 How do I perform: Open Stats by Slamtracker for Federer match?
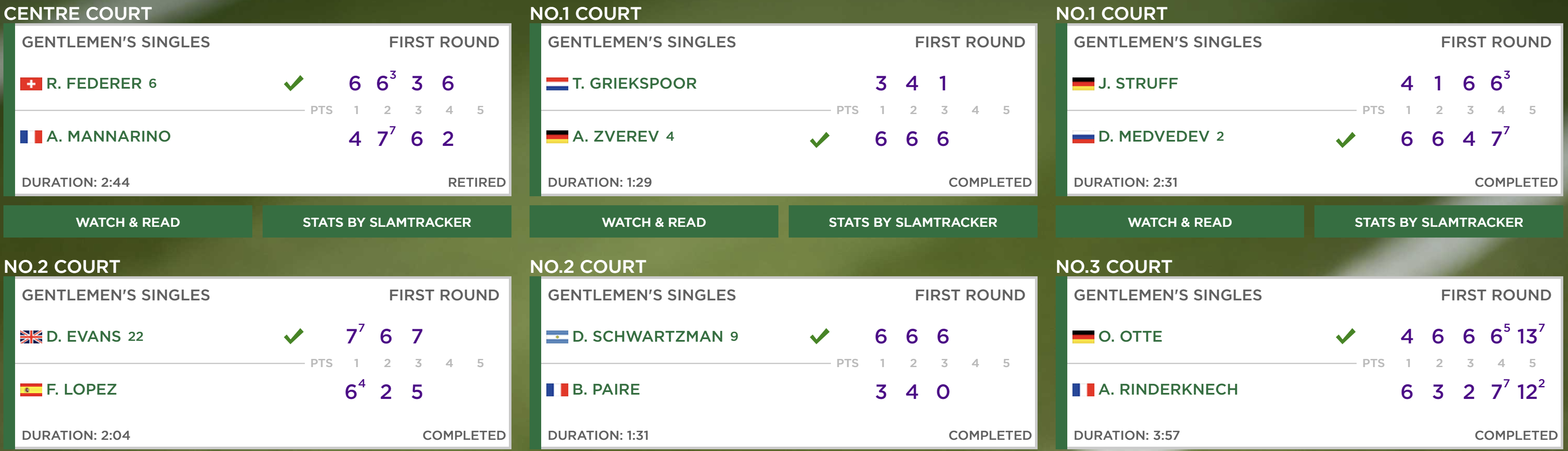(387, 222)
